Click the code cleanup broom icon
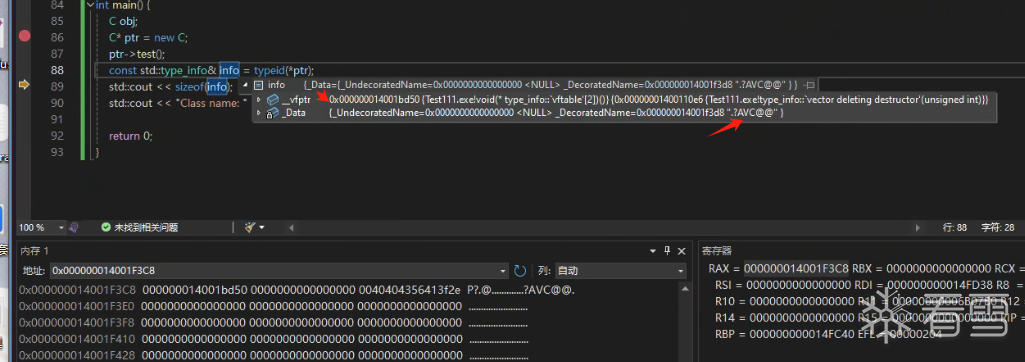1025x362 pixels. [x=250, y=227]
